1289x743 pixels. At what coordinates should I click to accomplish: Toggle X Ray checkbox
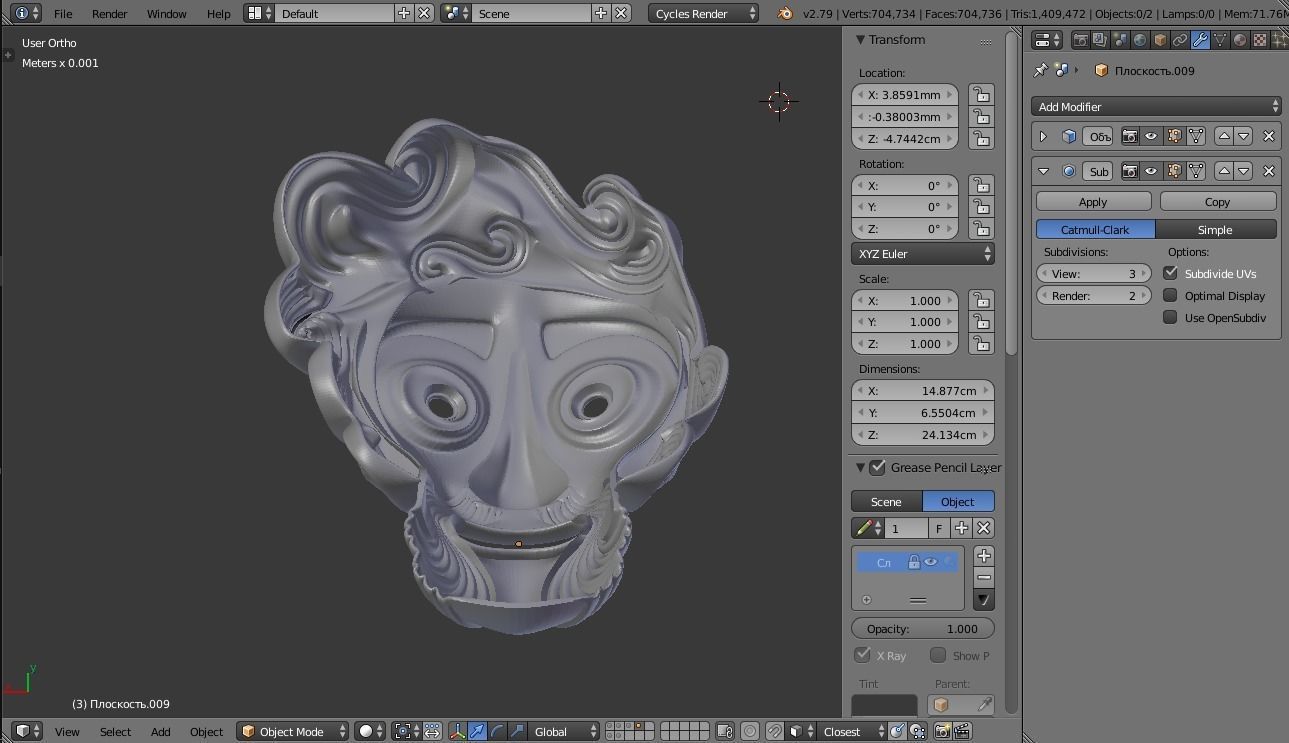click(862, 655)
